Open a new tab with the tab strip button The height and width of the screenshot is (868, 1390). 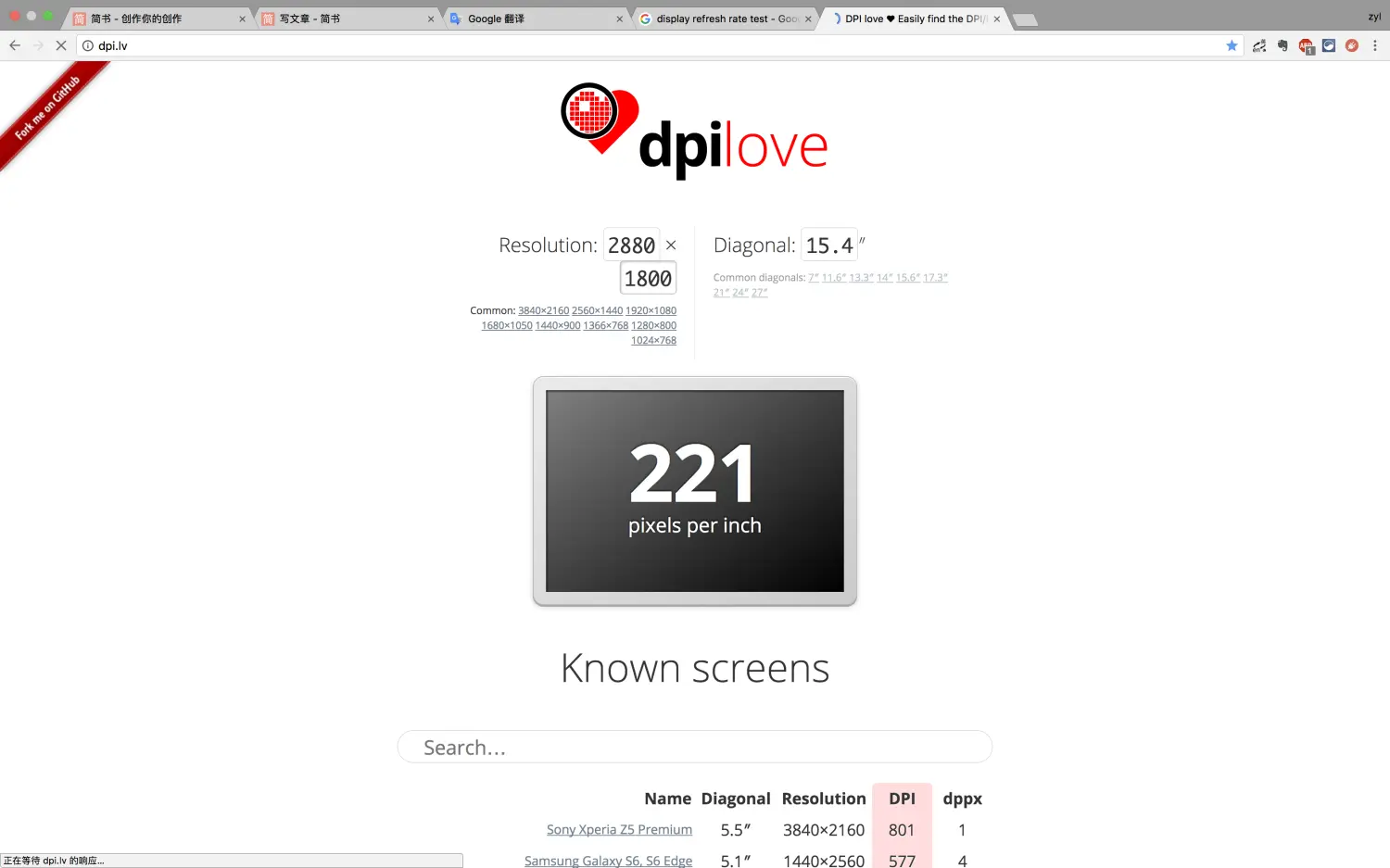pos(1025,19)
